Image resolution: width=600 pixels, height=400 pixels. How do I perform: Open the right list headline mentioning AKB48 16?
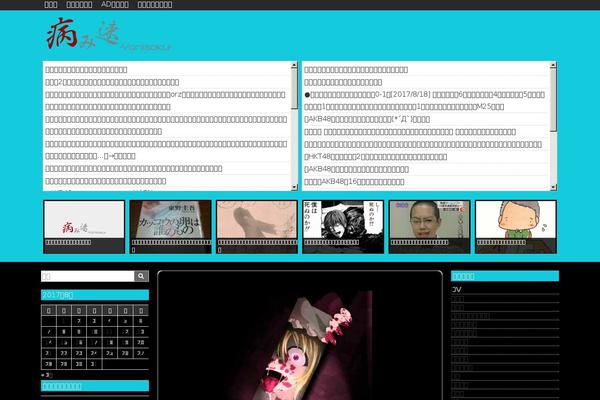354,181
